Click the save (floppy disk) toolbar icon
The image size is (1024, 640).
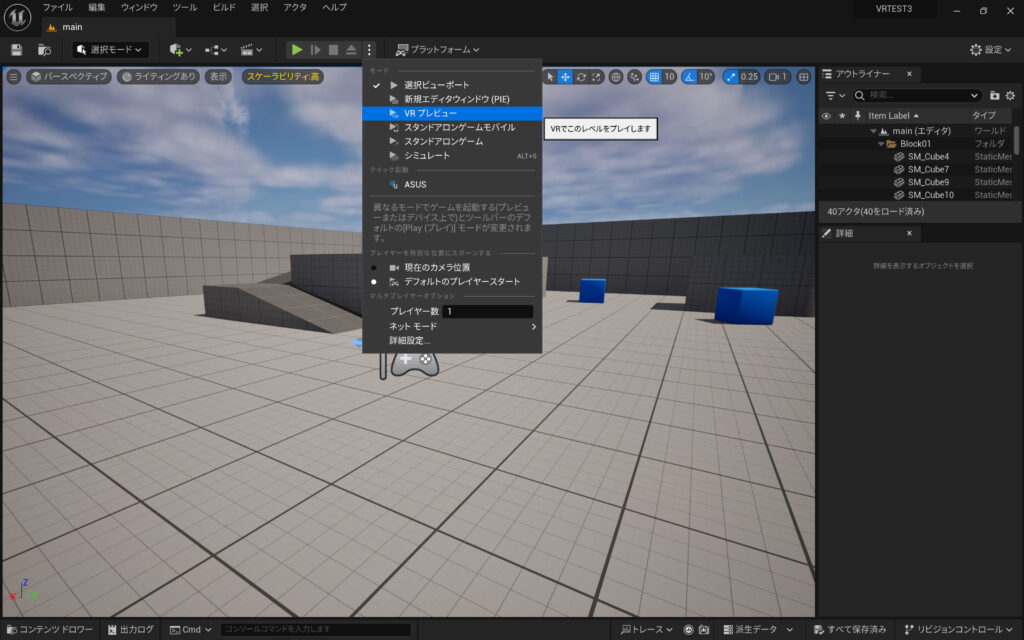pos(14,49)
